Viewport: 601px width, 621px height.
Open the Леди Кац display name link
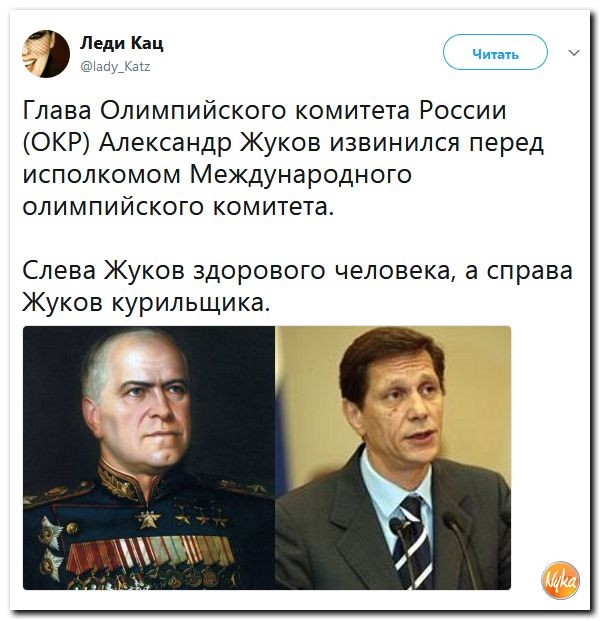coord(122,42)
